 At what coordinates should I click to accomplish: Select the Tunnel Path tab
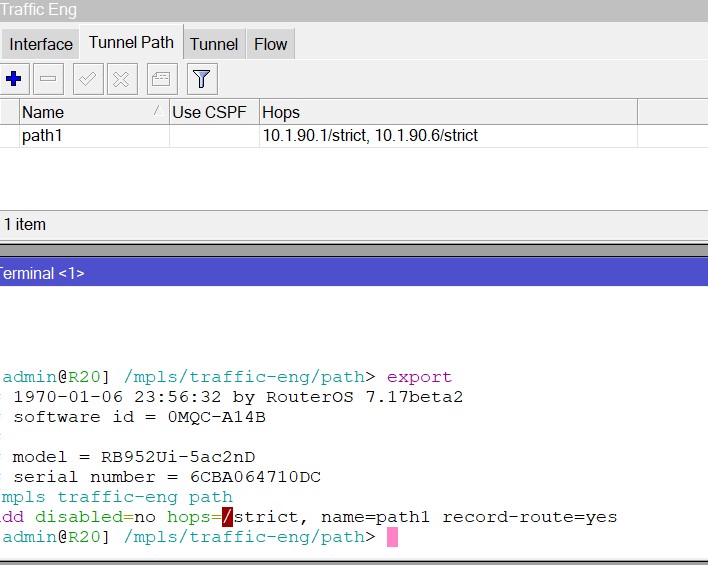(131, 42)
